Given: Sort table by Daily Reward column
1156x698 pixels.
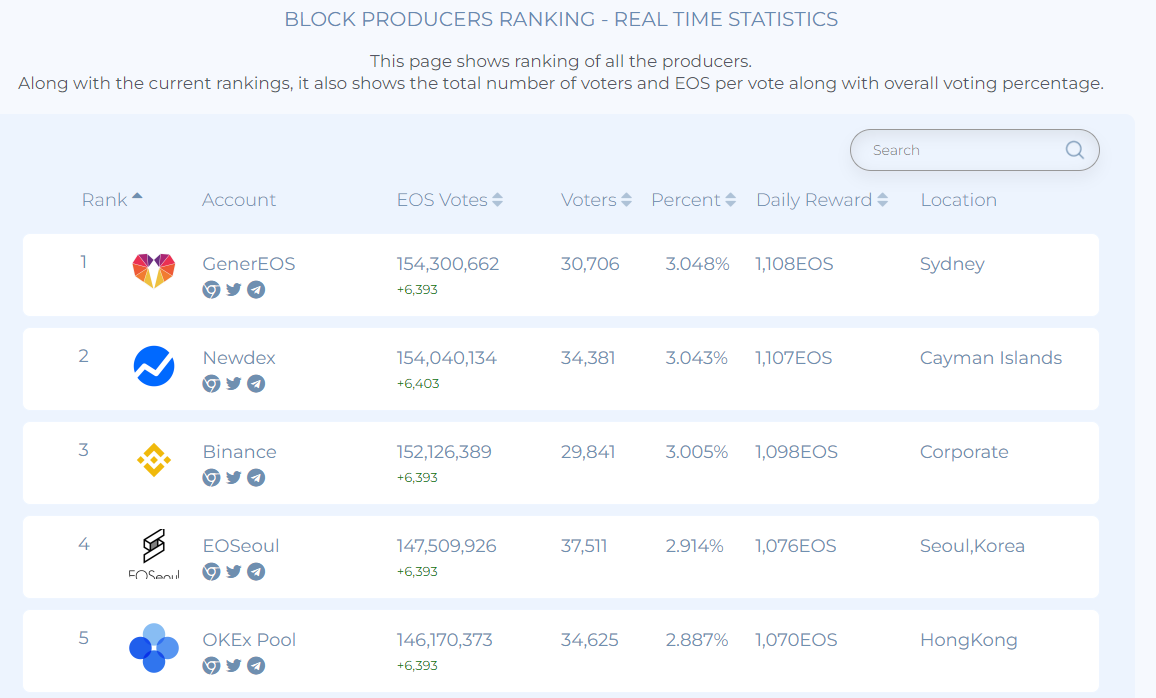Looking at the screenshot, I should tap(822, 200).
